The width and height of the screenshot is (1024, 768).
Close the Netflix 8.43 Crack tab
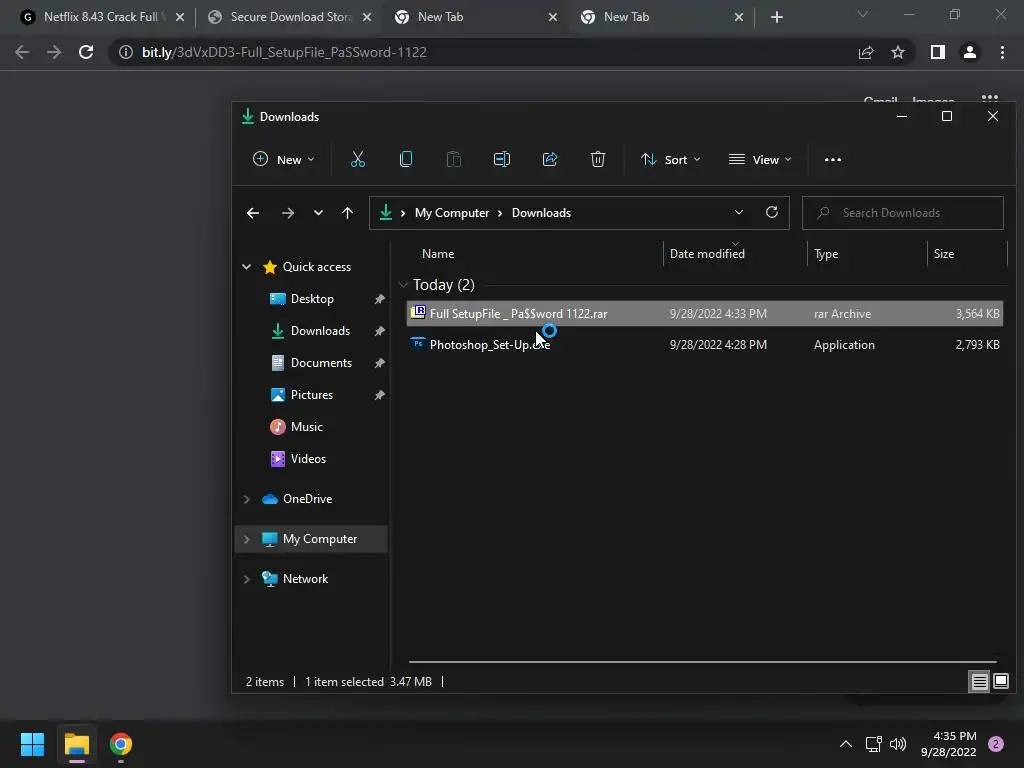[x=180, y=17]
